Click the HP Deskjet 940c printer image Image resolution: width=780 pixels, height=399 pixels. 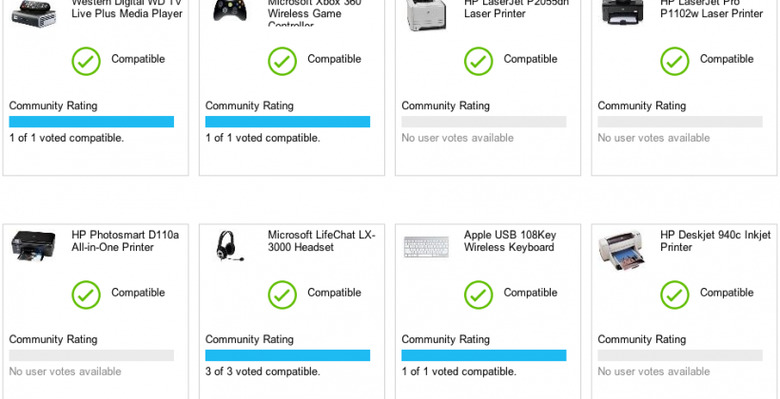[x=622, y=250]
